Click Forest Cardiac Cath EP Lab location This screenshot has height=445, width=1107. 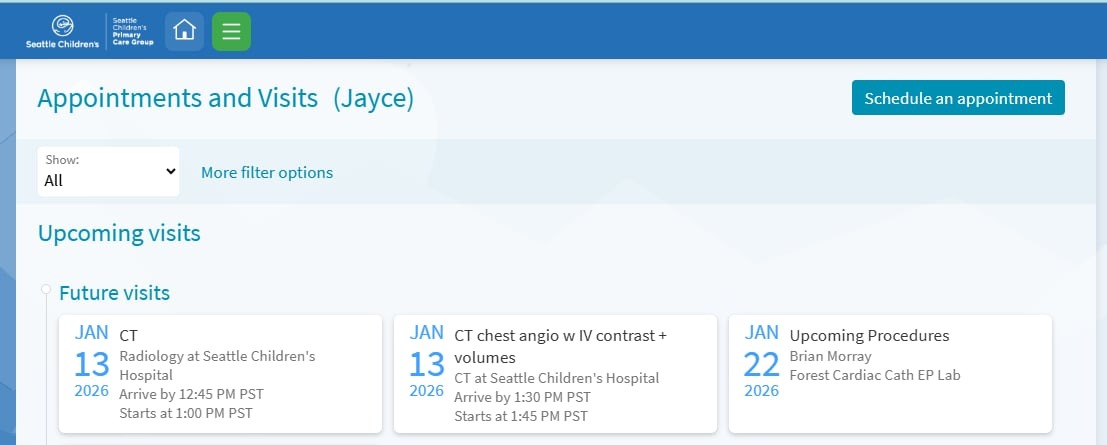875,375
